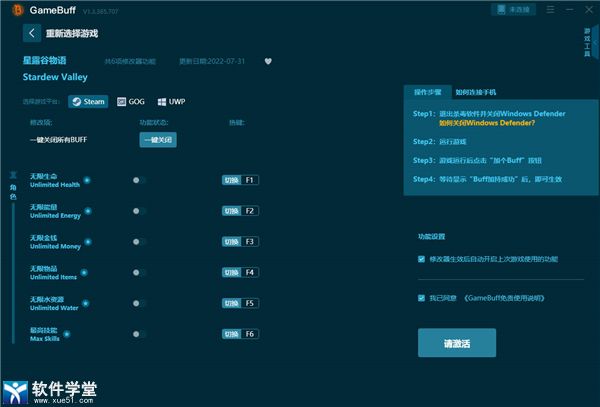
Task: Edit the F1 hotkey field
Action: click(x=250, y=180)
